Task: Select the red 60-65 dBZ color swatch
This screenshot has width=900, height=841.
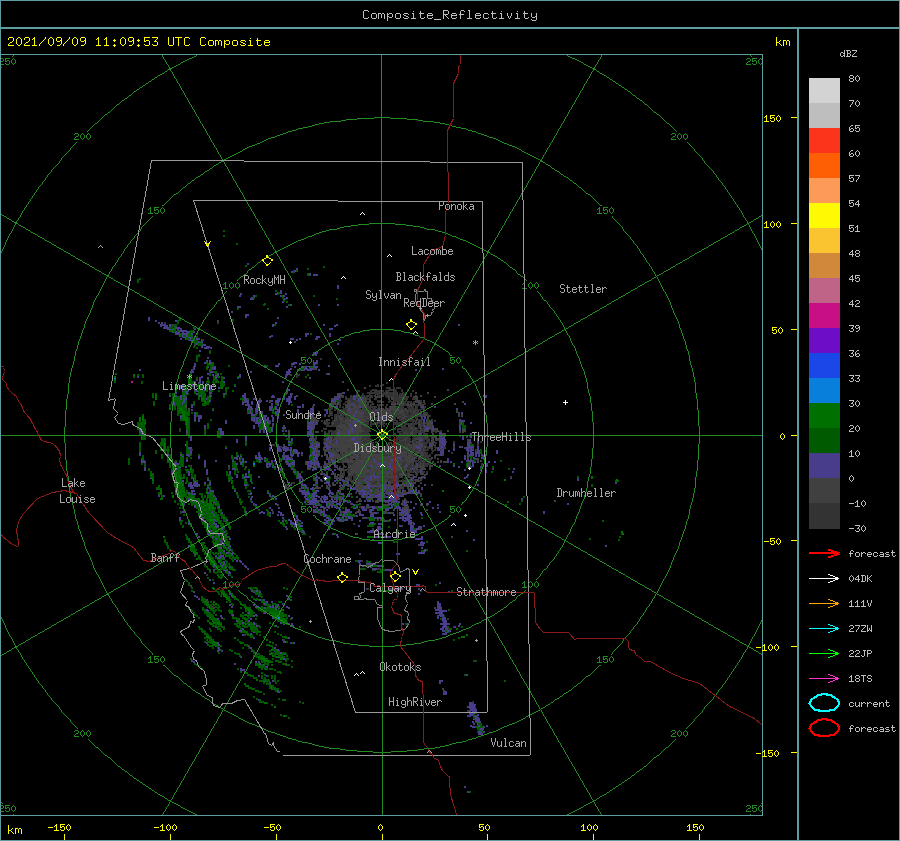Action: tap(824, 141)
